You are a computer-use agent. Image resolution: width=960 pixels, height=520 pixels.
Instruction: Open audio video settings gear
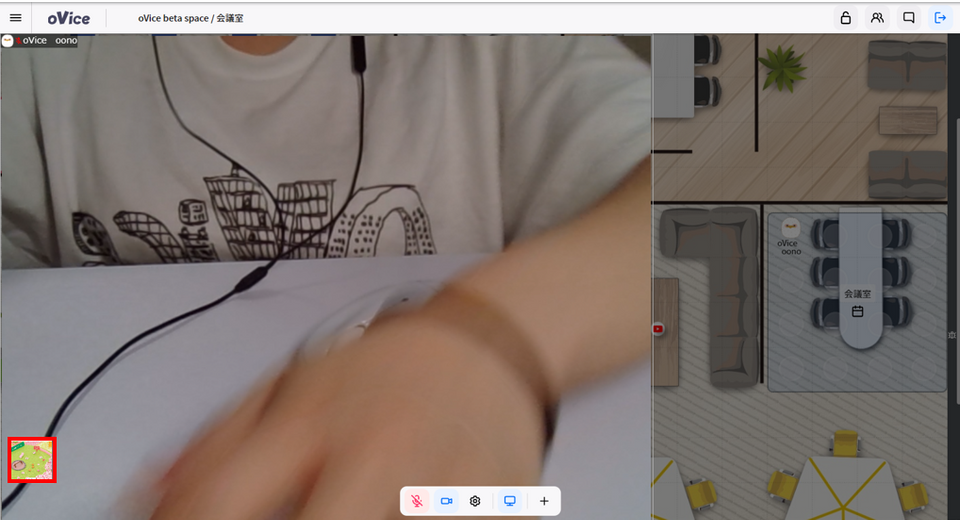pos(475,501)
